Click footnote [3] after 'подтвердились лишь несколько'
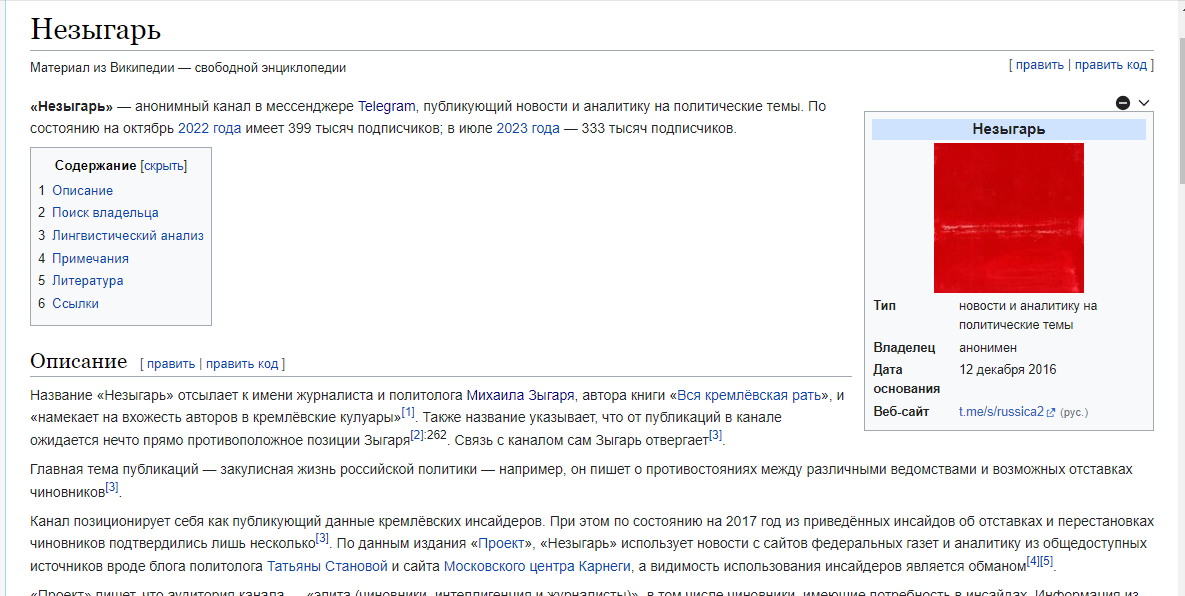Image resolution: width=1185 pixels, height=596 pixels. pyautogui.click(x=322, y=539)
